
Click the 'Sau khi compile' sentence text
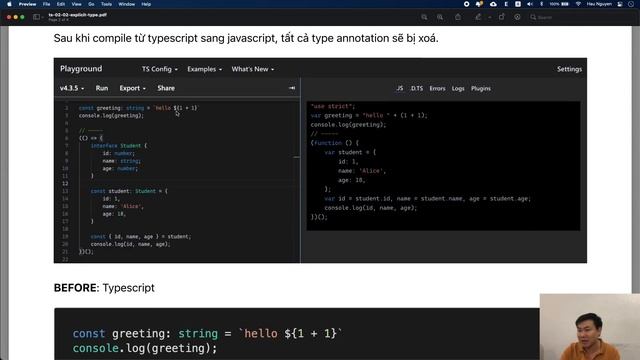(x=246, y=38)
